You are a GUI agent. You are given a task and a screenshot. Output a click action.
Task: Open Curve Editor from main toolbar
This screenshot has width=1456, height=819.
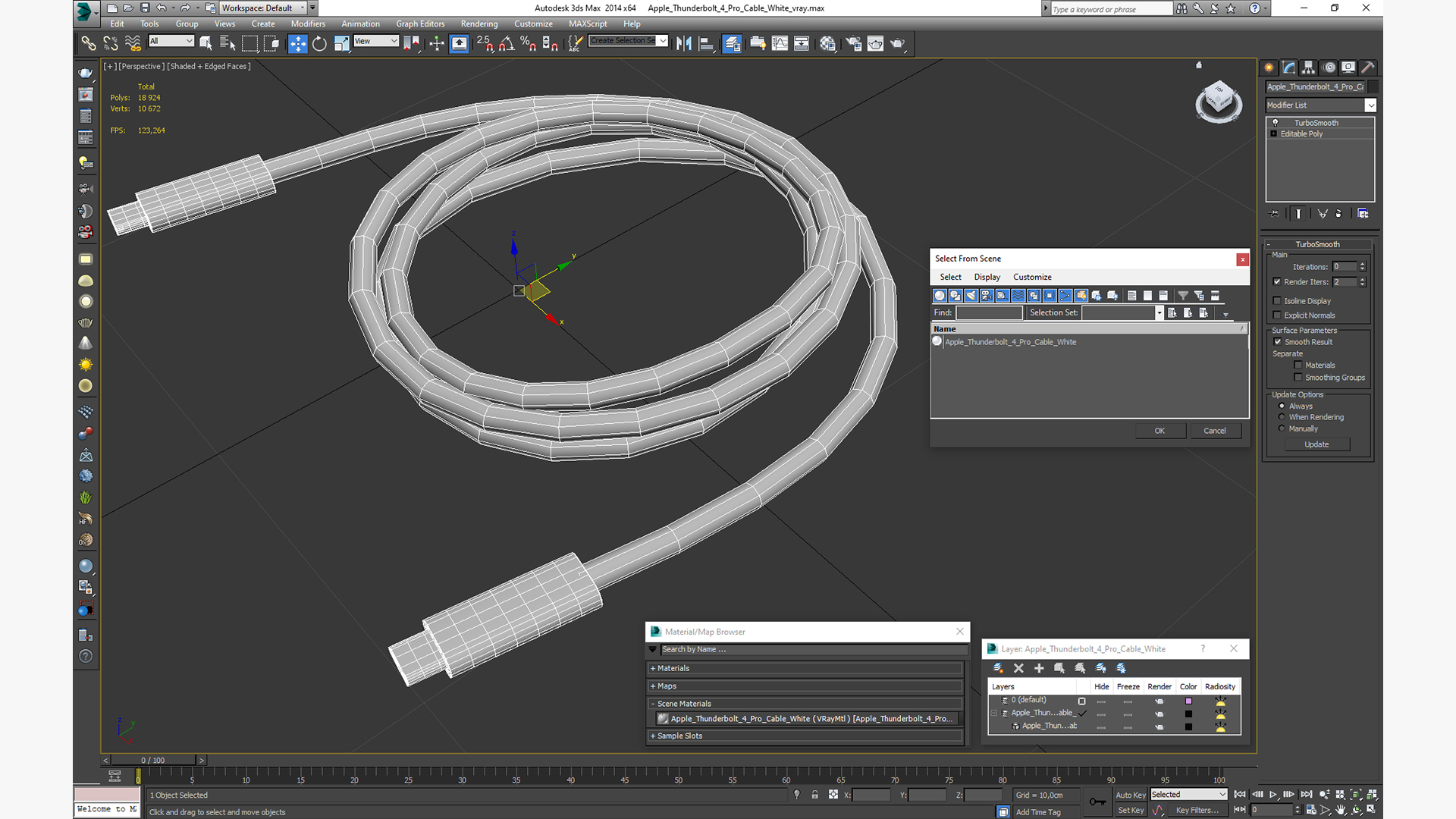[780, 43]
